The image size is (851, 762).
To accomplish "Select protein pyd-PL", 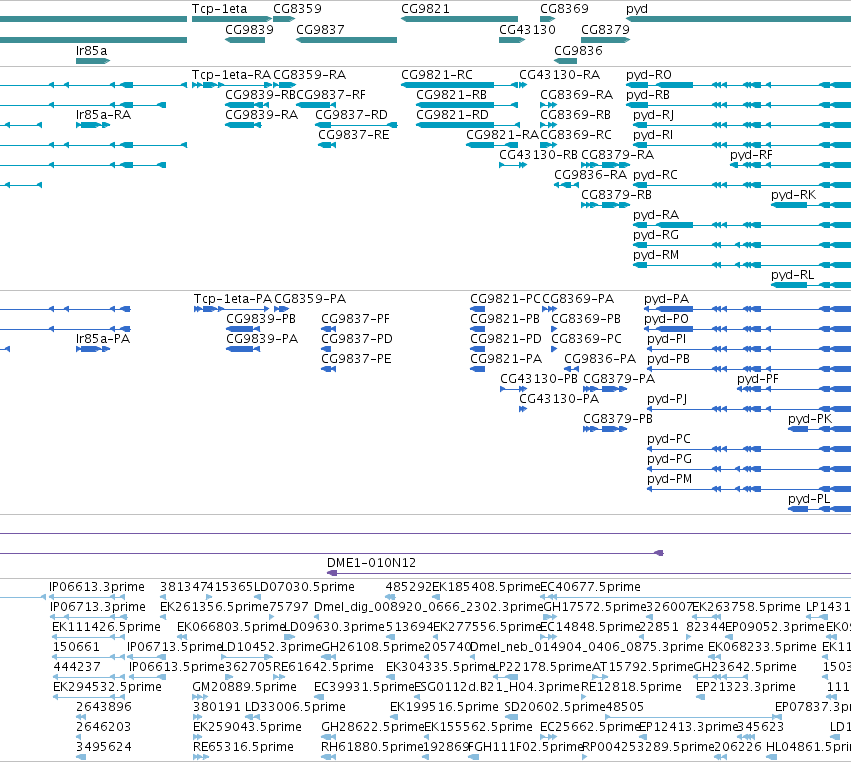I will pos(809,499).
